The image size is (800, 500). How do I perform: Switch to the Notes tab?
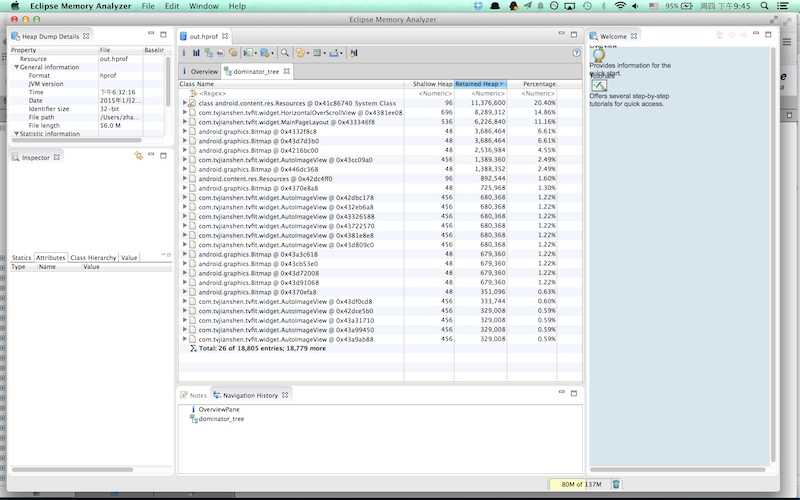tap(193, 395)
